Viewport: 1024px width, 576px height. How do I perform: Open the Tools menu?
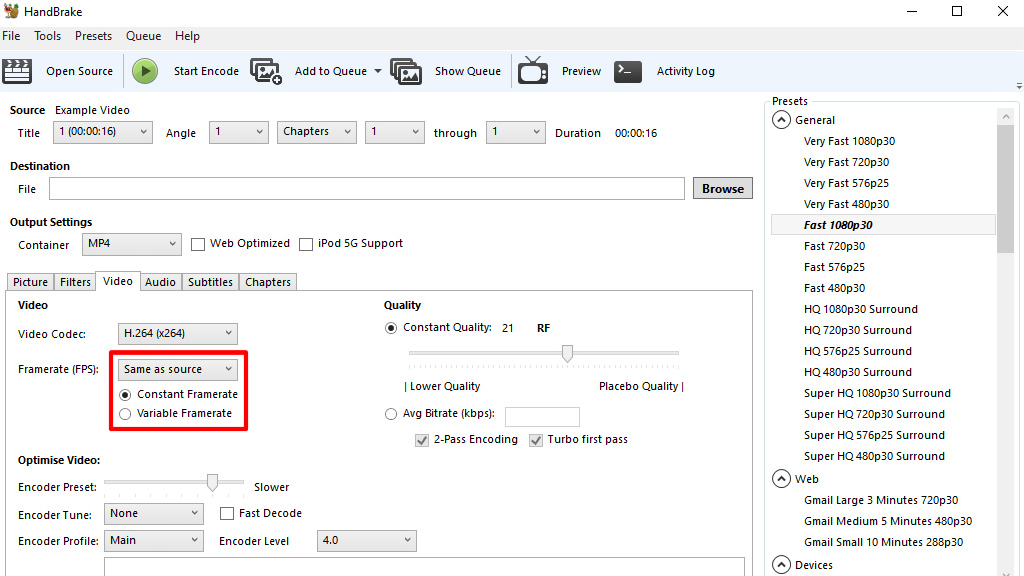click(x=47, y=35)
